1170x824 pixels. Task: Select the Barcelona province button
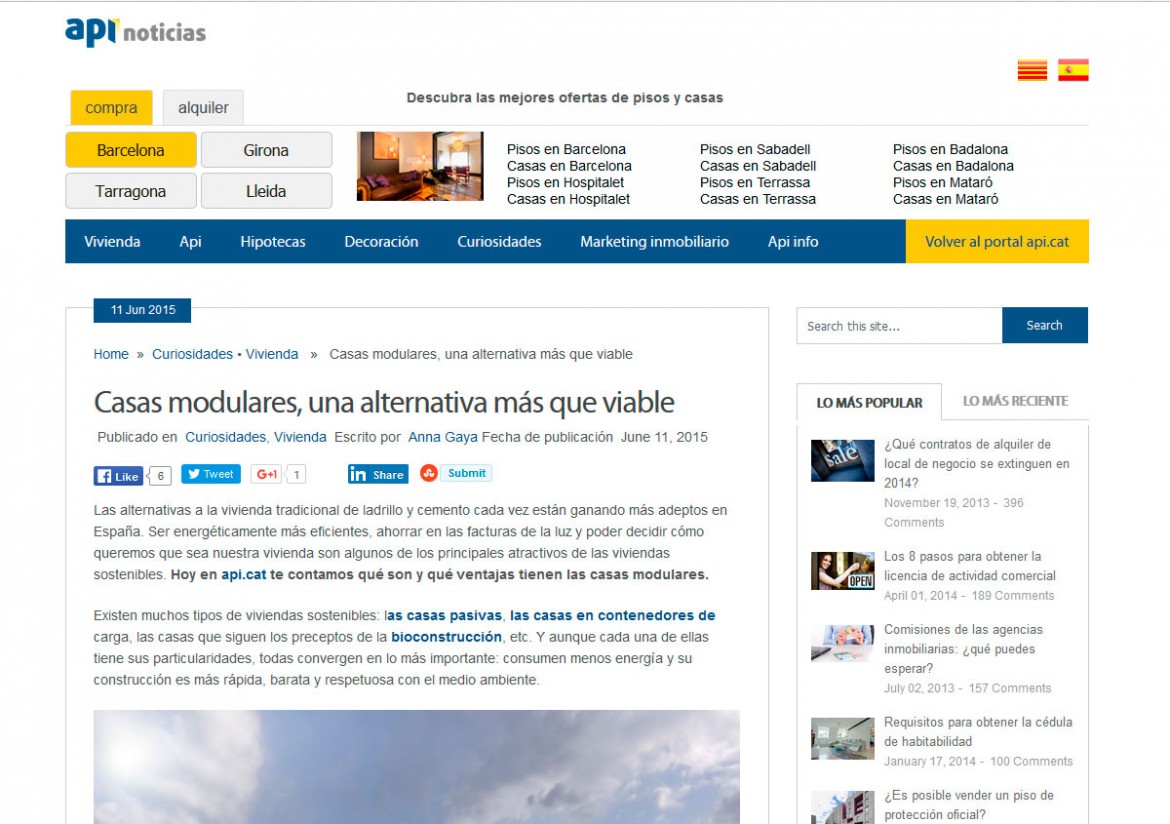click(130, 149)
